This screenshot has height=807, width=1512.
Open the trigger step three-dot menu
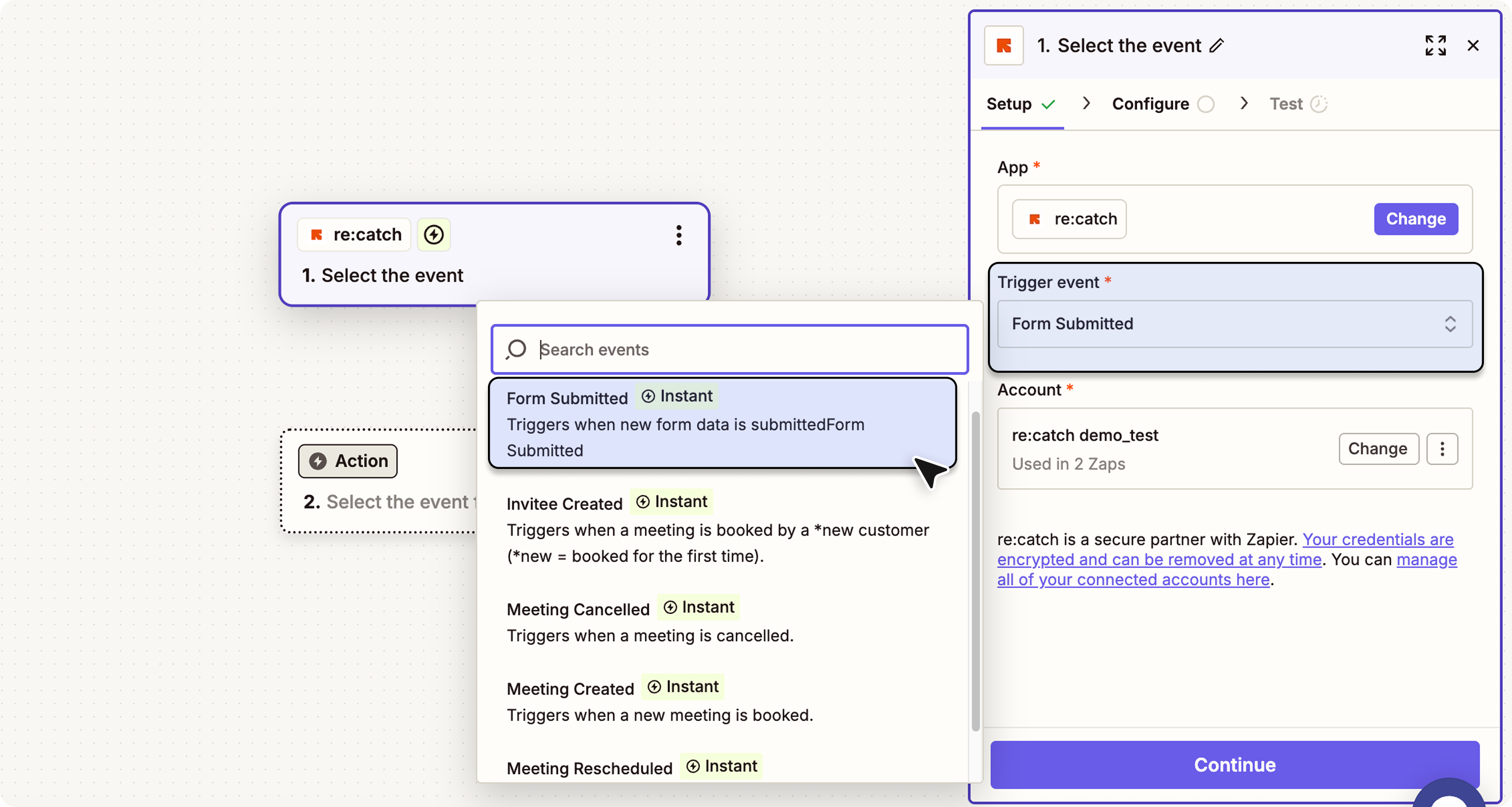679,235
